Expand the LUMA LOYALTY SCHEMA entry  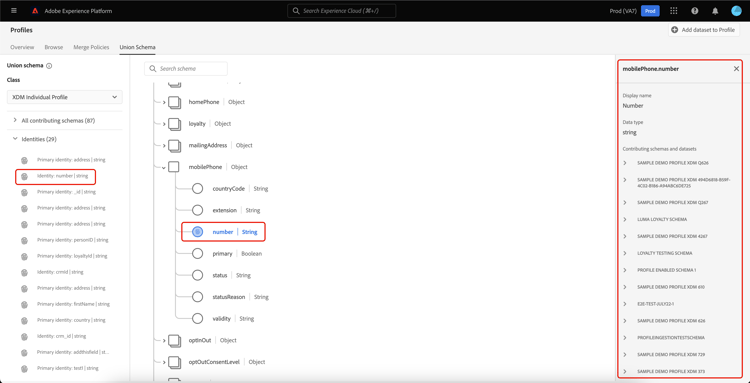(625, 219)
